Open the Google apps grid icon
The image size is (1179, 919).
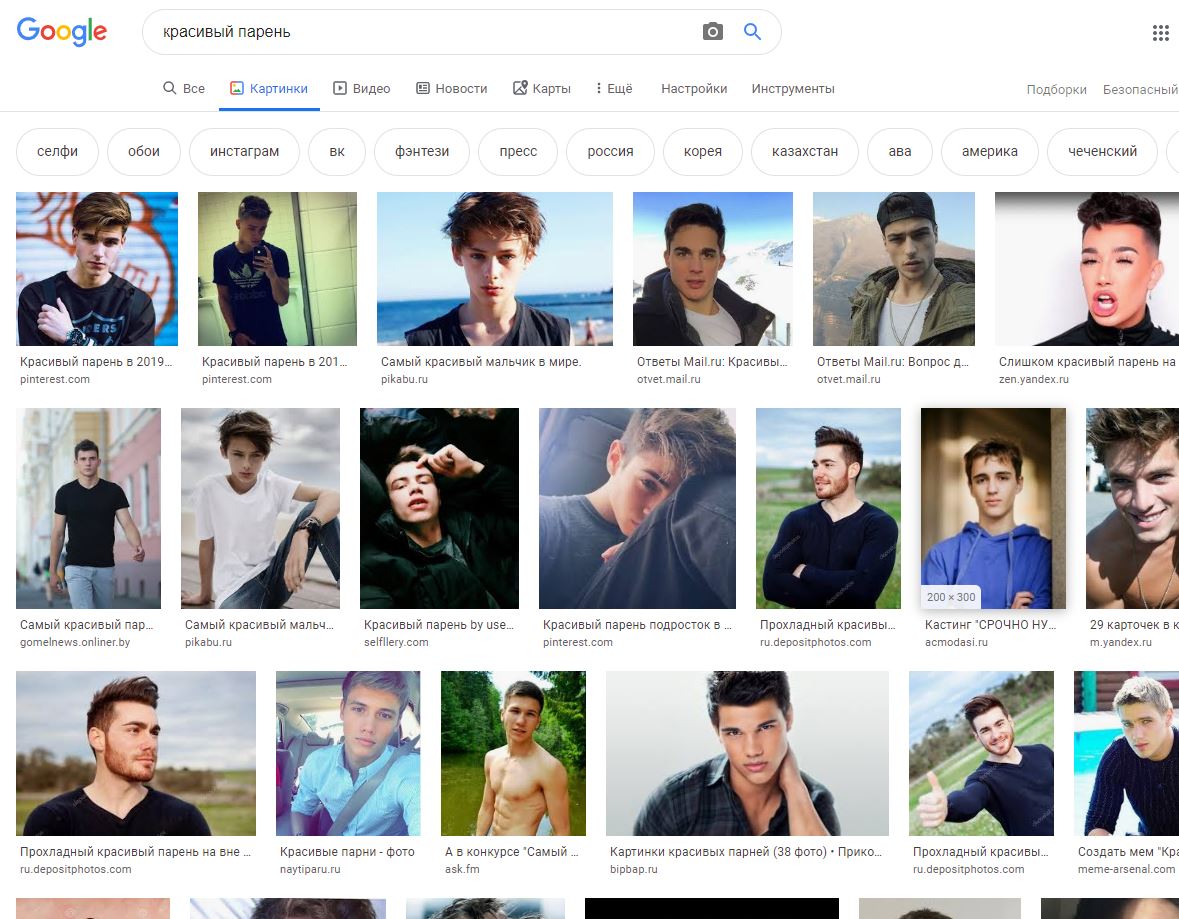click(x=1160, y=32)
